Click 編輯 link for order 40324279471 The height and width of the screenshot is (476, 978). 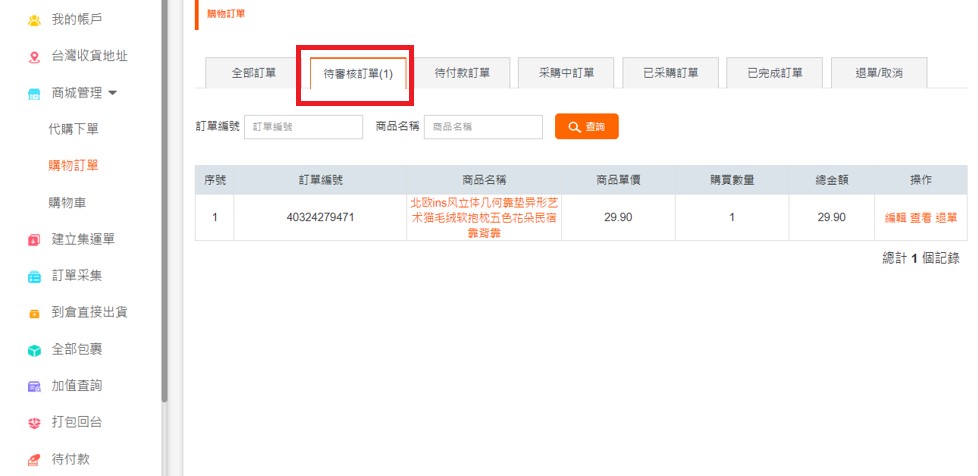click(x=895, y=217)
